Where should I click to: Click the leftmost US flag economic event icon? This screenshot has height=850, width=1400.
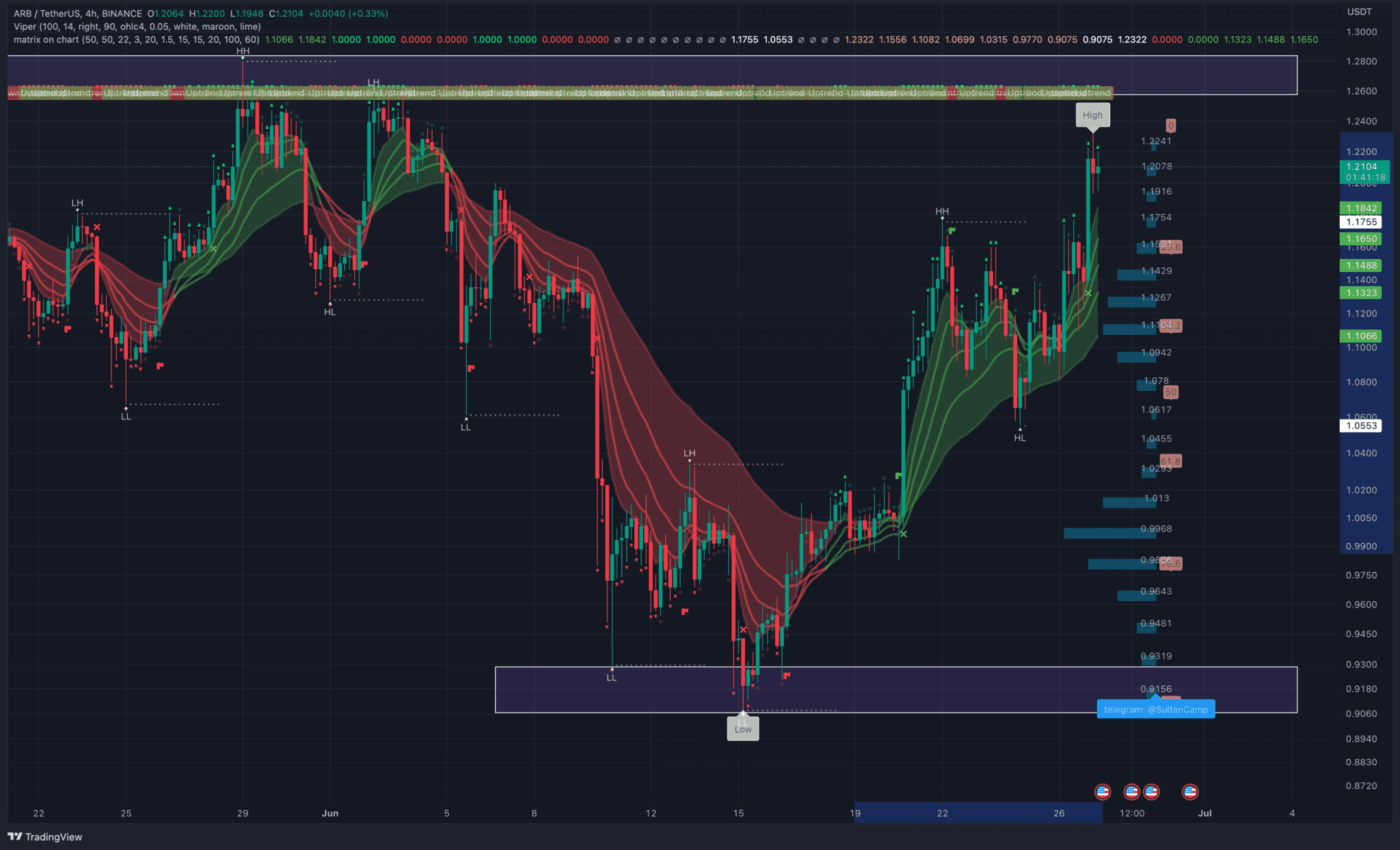click(x=1103, y=792)
